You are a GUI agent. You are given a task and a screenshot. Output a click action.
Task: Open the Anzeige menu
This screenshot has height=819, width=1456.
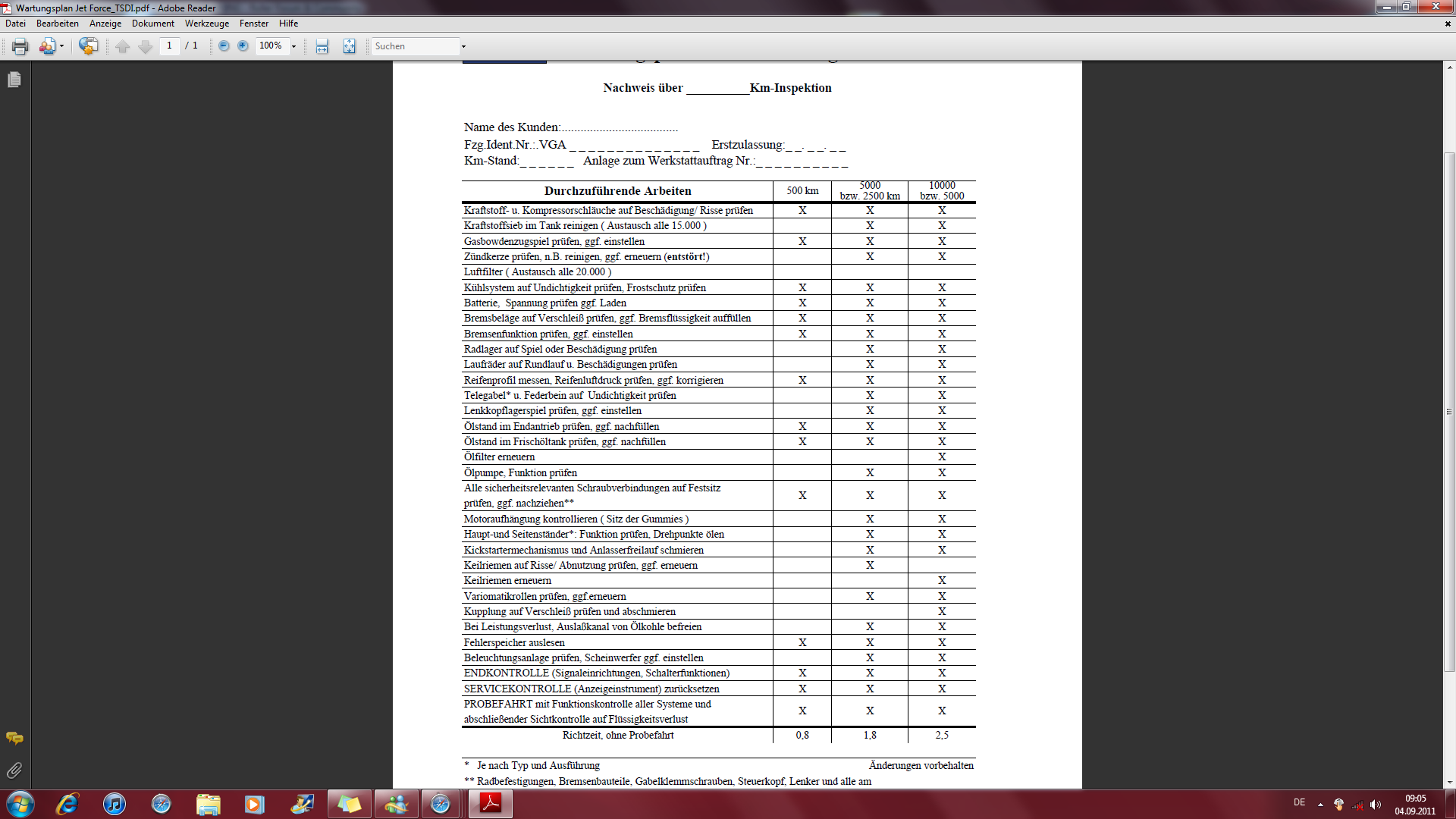coord(105,24)
